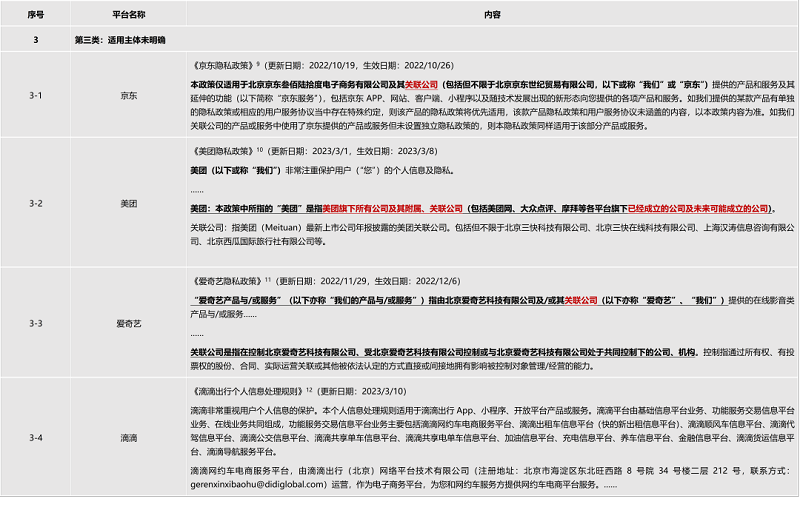The height and width of the screenshot is (507, 800).
Task: Click footnote number 12 after 滴滴 title
Action: click(309, 390)
